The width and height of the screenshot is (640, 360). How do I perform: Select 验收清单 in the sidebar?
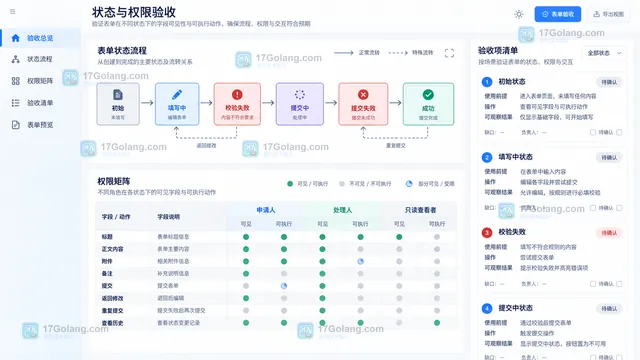coord(40,103)
